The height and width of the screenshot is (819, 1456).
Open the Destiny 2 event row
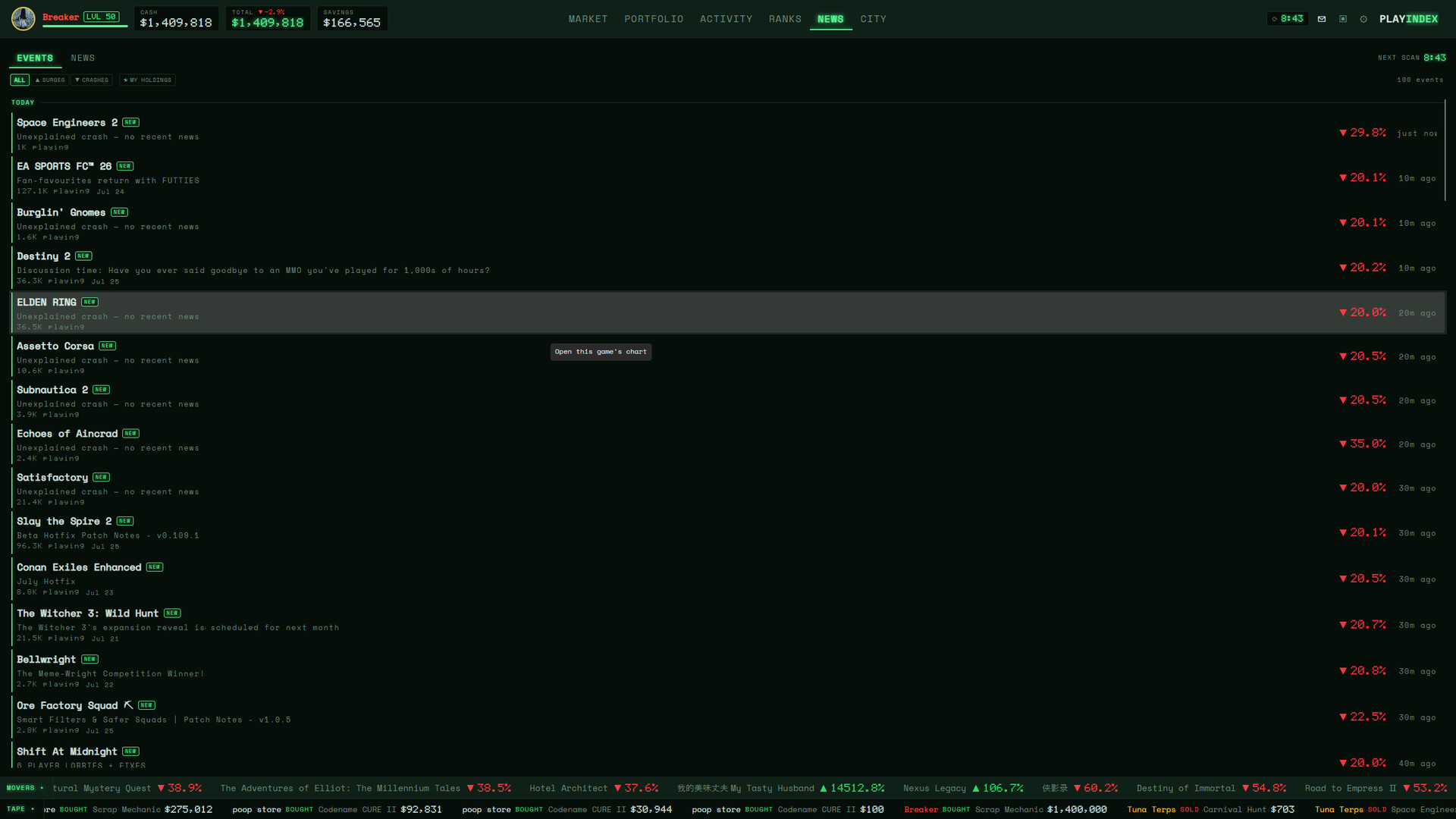[x=728, y=268]
